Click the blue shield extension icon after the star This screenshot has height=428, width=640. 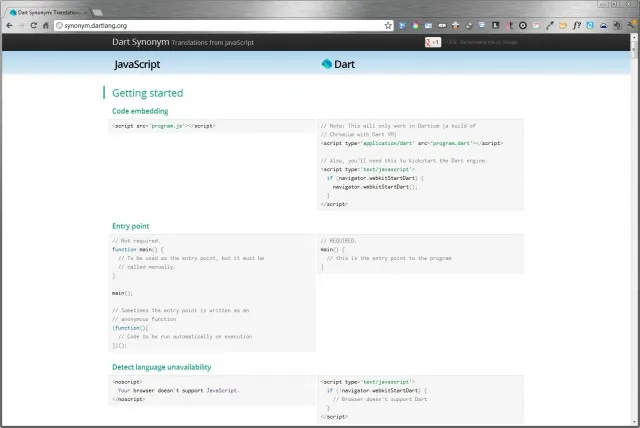(x=402, y=25)
